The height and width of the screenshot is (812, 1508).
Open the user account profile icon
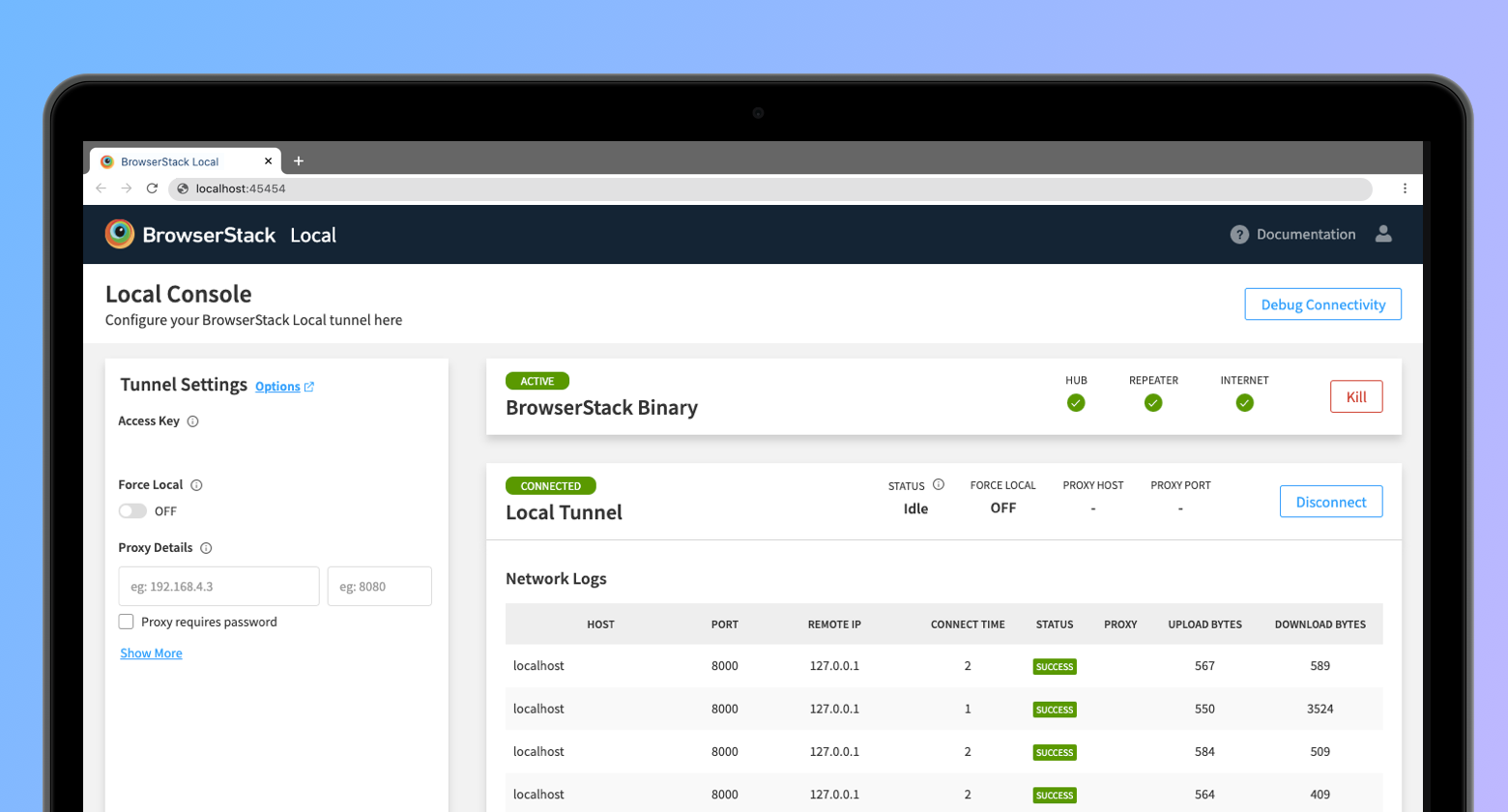coord(1383,234)
